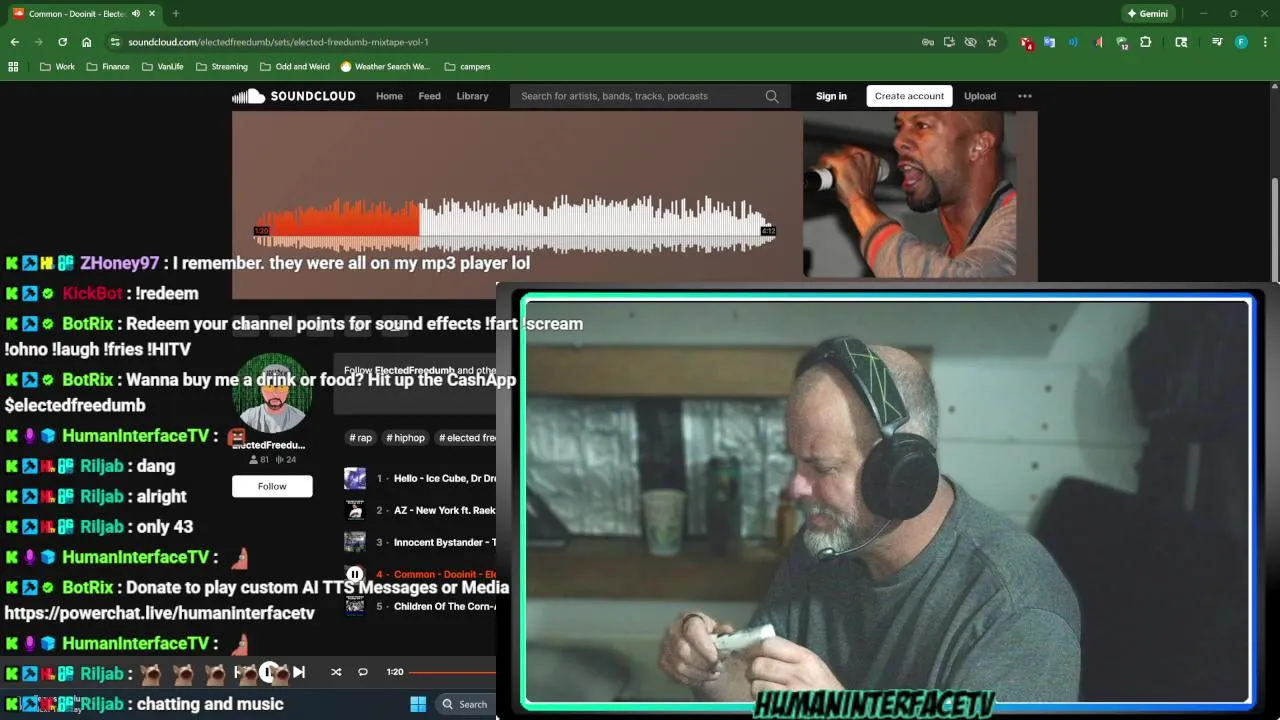The image size is (1280, 720).
Task: Open the campers bookmarks folder
Action: [x=467, y=67]
